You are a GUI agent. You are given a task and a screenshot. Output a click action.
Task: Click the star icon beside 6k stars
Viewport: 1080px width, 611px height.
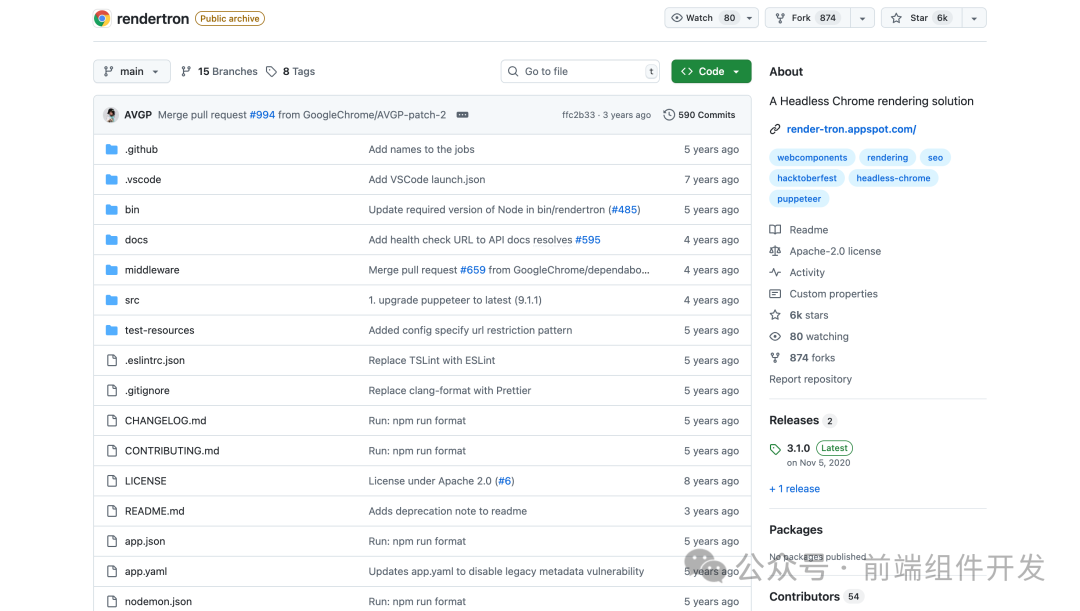tap(775, 315)
